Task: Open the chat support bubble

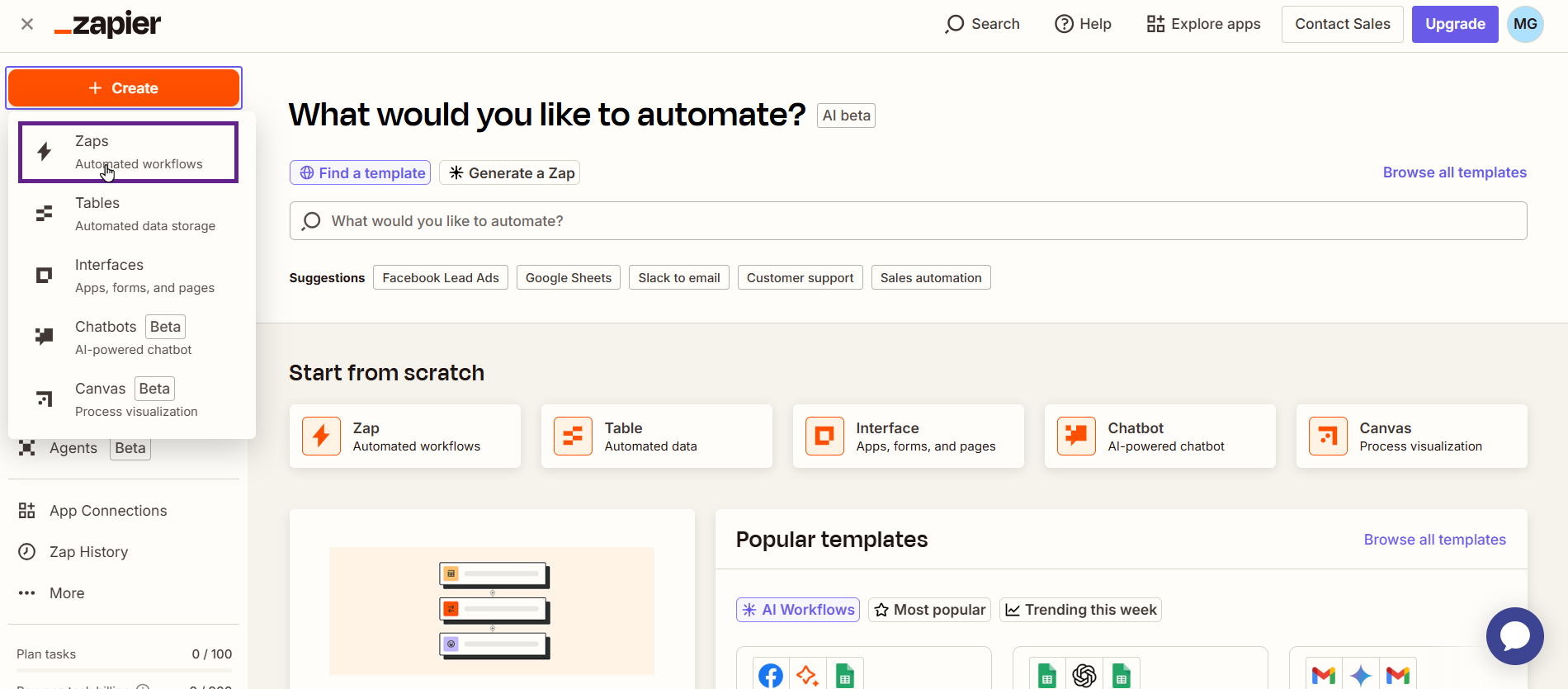Action: [1514, 636]
